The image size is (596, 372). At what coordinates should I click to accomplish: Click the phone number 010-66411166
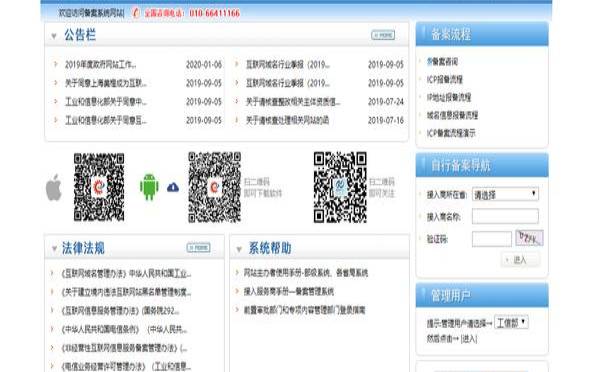tap(214, 13)
